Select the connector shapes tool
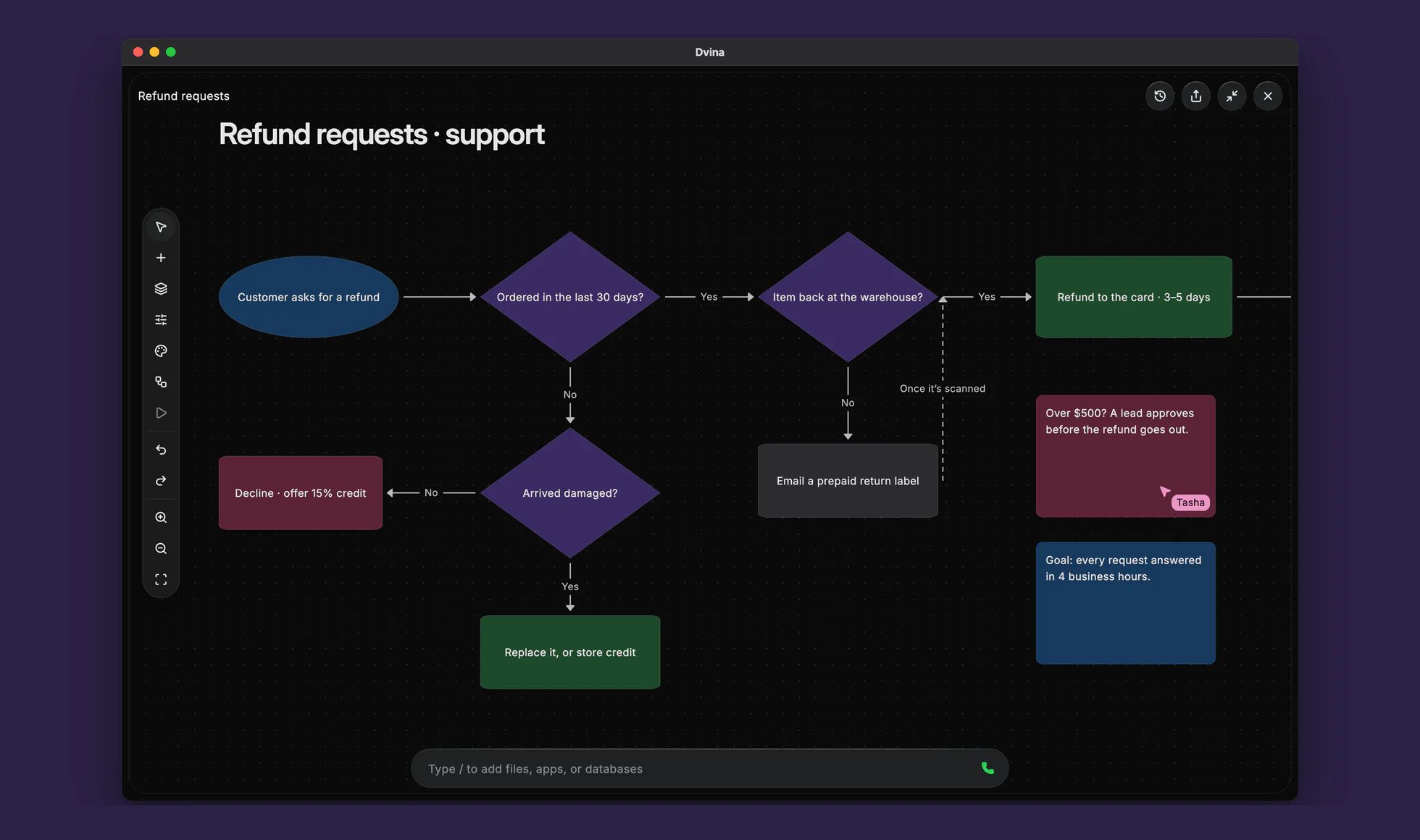This screenshot has height=840, width=1420. pyautogui.click(x=161, y=382)
